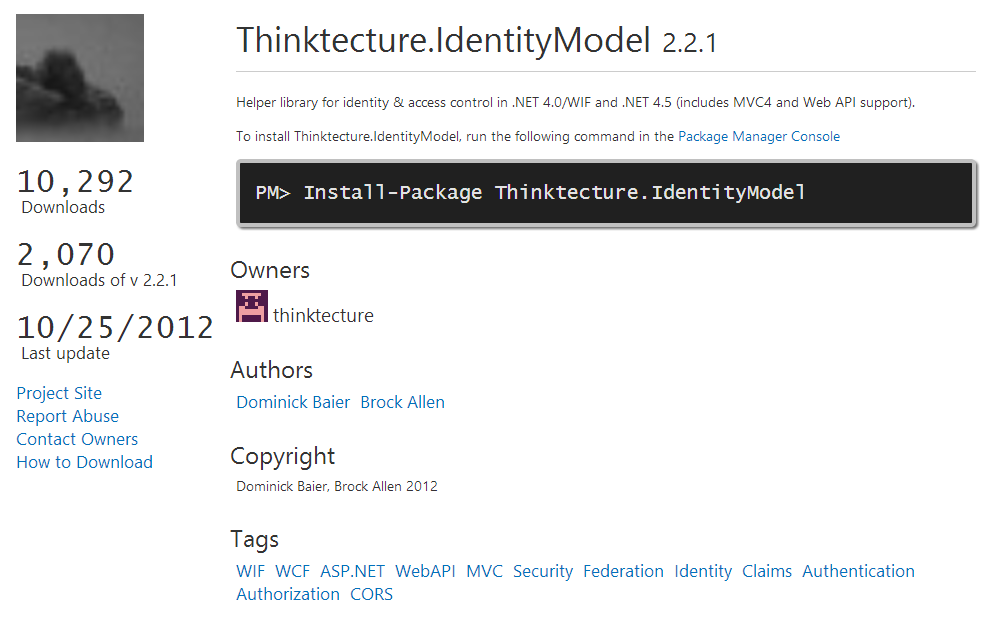
Task: Open author Dominick Baier's profile
Action: tap(293, 402)
